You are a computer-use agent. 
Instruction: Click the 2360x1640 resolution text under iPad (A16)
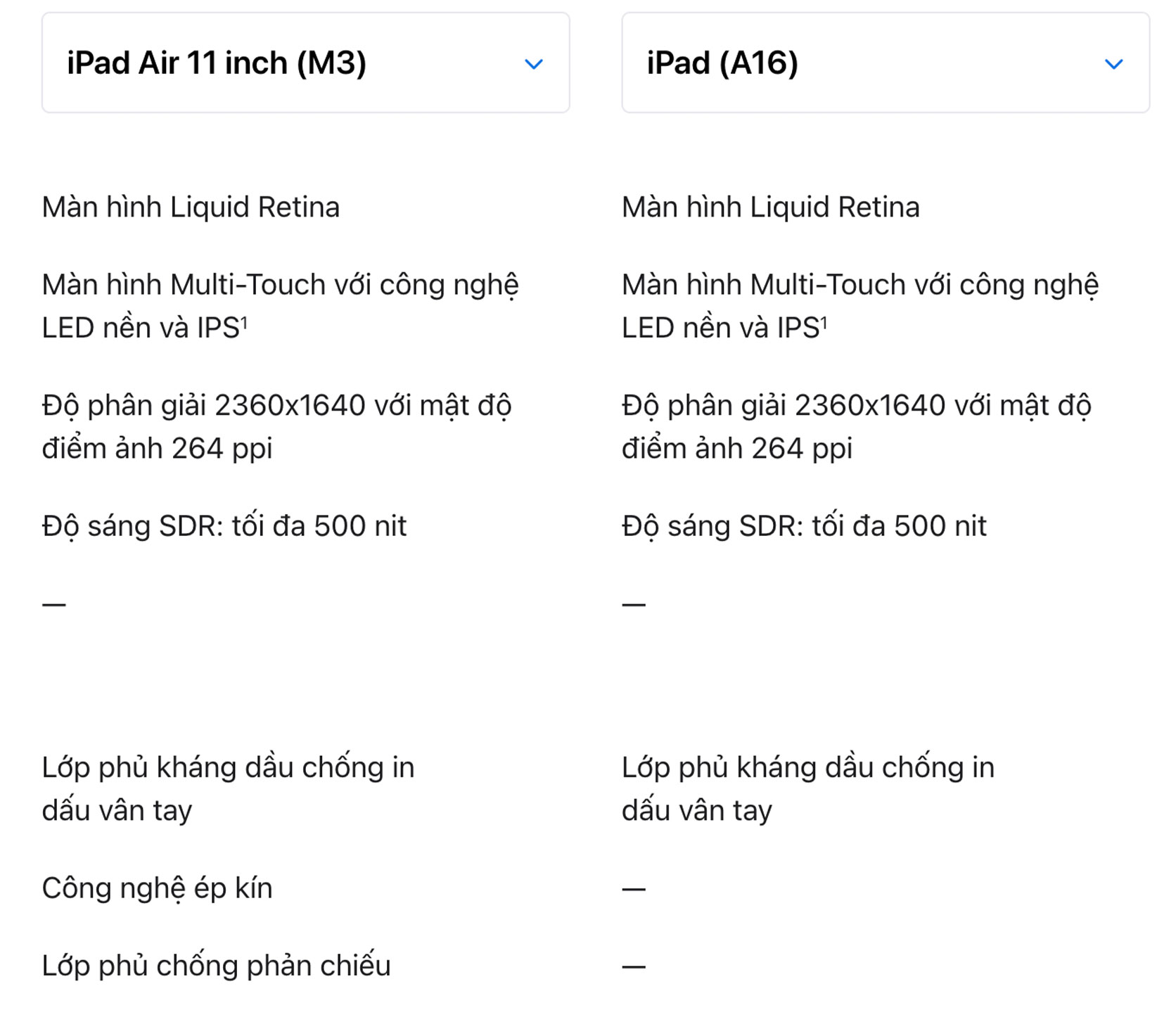(x=857, y=427)
